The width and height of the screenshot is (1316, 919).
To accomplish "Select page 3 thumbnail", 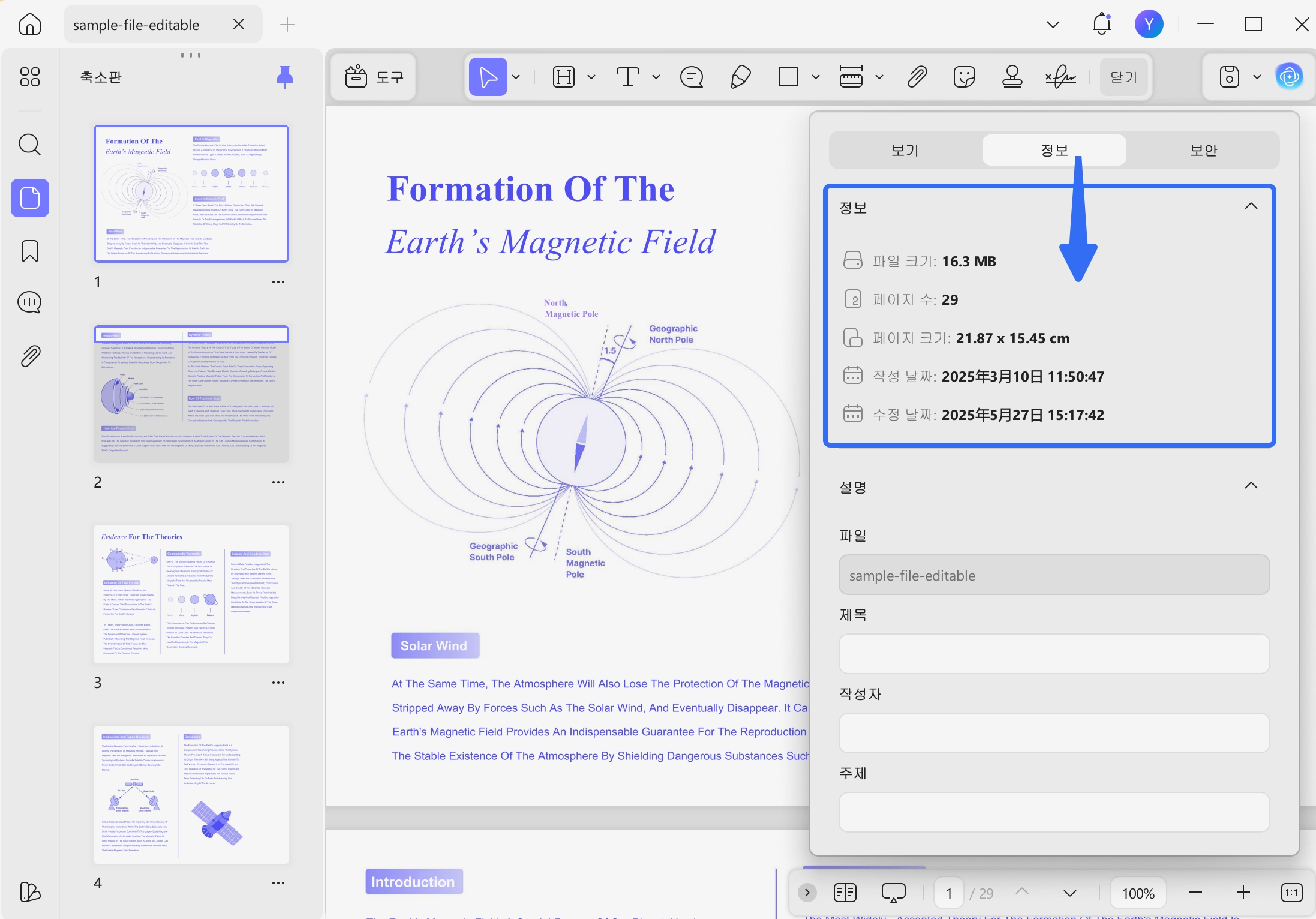I will pyautogui.click(x=191, y=594).
